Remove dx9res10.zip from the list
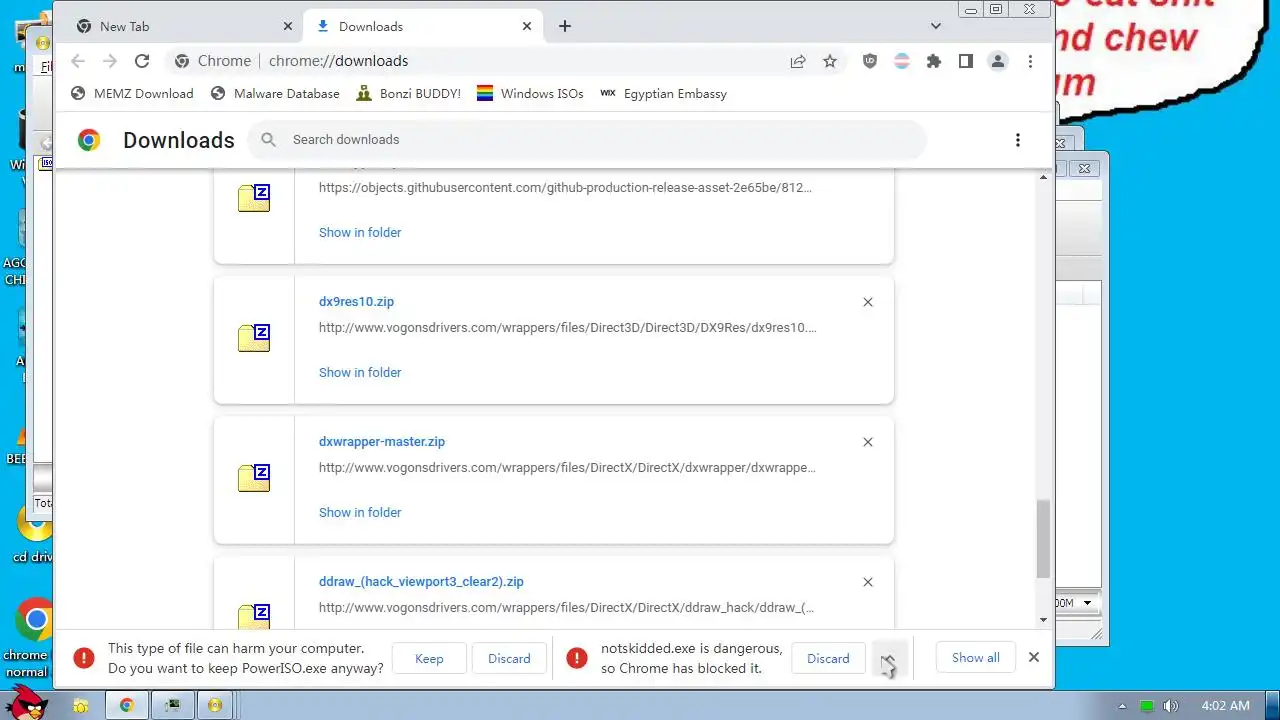The width and height of the screenshot is (1280, 720). (868, 302)
